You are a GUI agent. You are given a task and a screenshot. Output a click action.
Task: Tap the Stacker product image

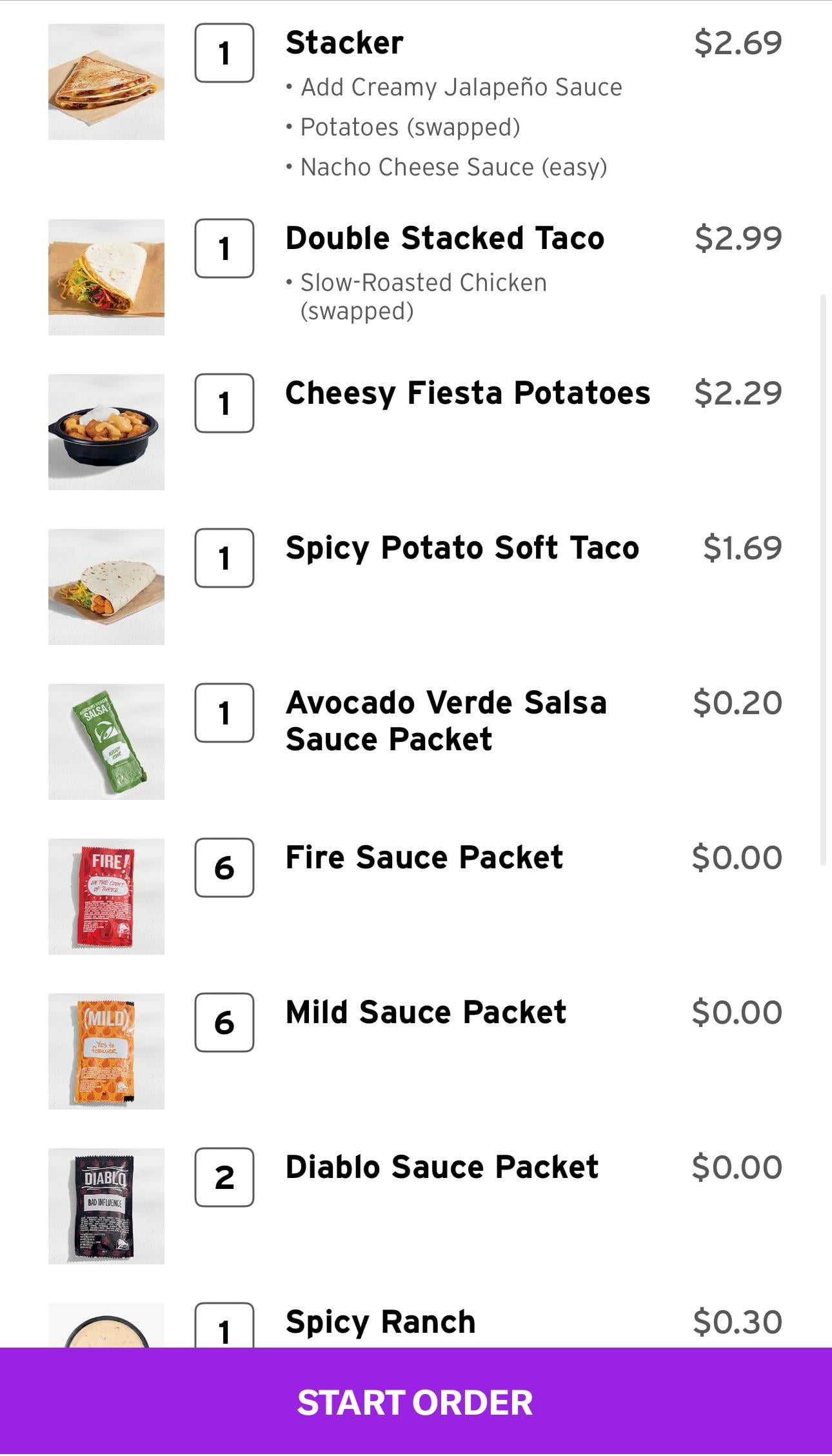[x=106, y=82]
